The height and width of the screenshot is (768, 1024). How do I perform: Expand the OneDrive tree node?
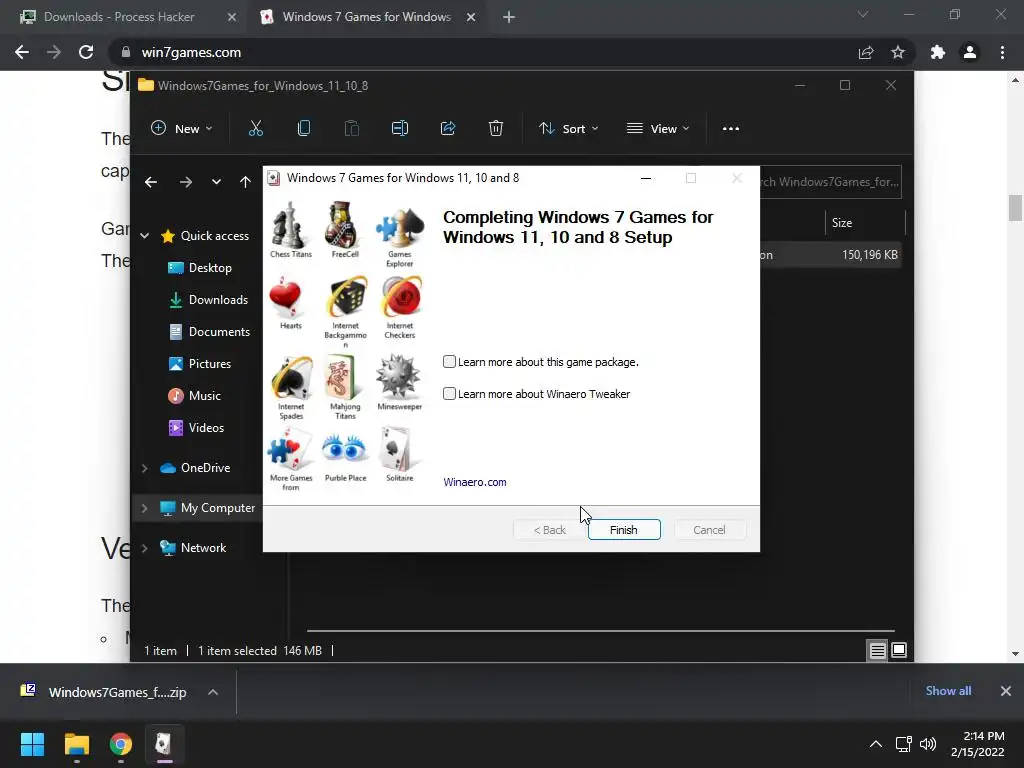click(x=144, y=468)
